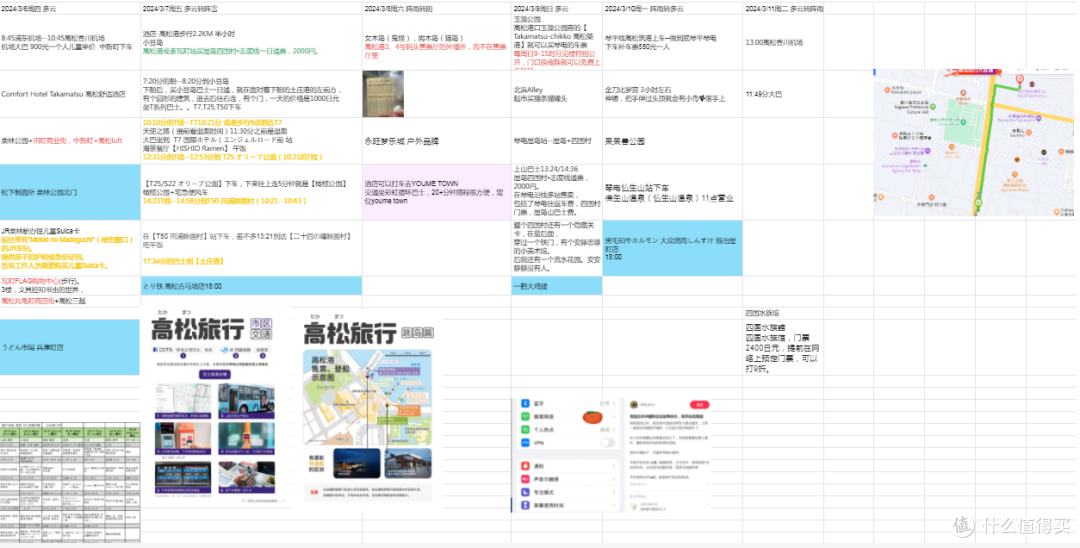Image resolution: width=1080 pixels, height=548 pixels.
Task: Select the 13:00高松香川机场 cell
Action: tap(783, 42)
